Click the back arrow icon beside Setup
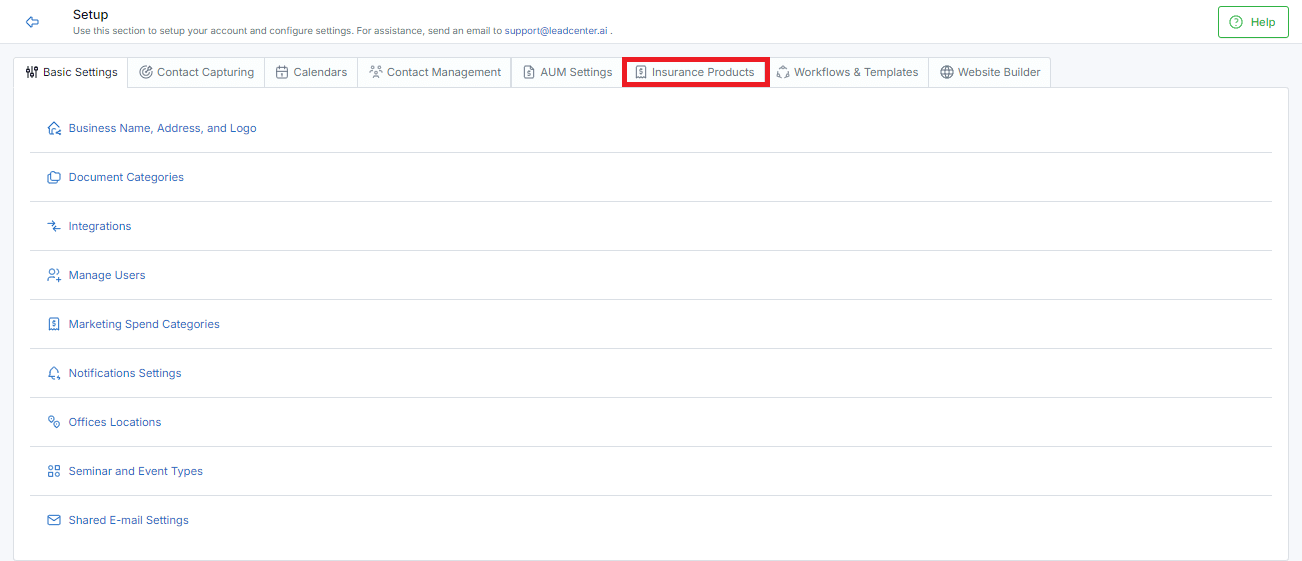The width and height of the screenshot is (1302, 561). point(32,22)
